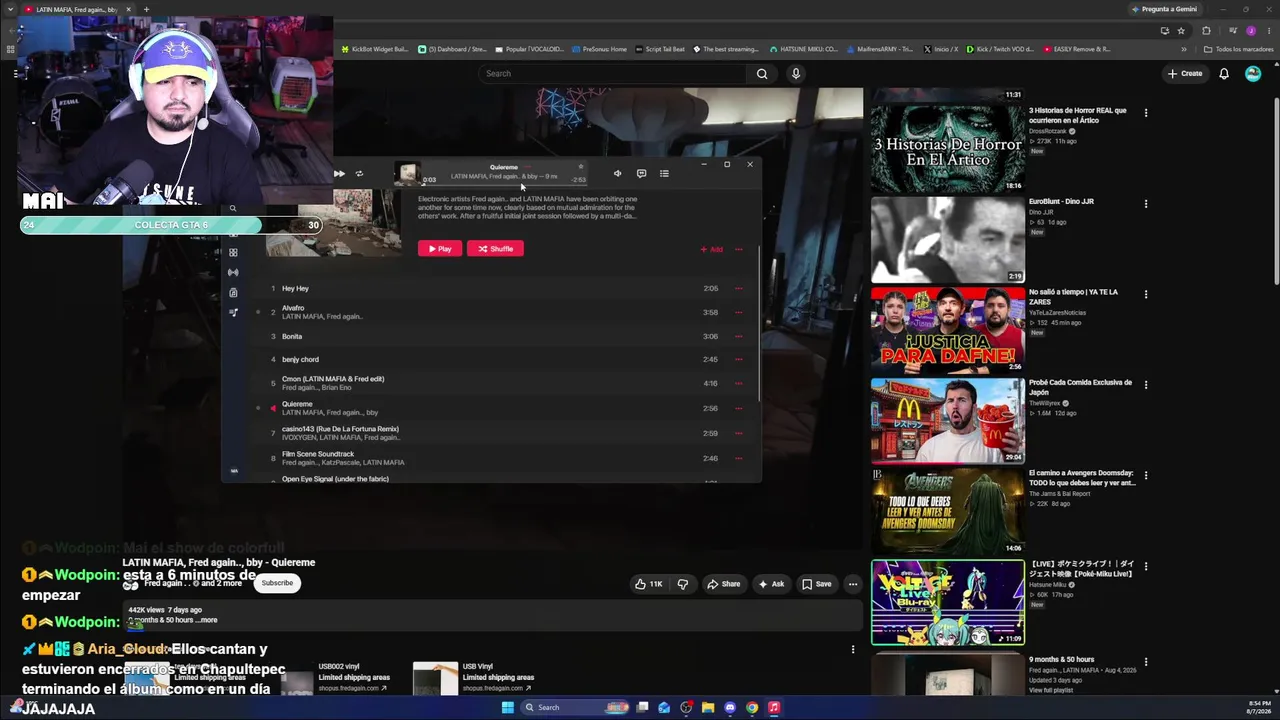Click the Ask button under the video
Screen dimensions: 1280x720
coord(771,584)
